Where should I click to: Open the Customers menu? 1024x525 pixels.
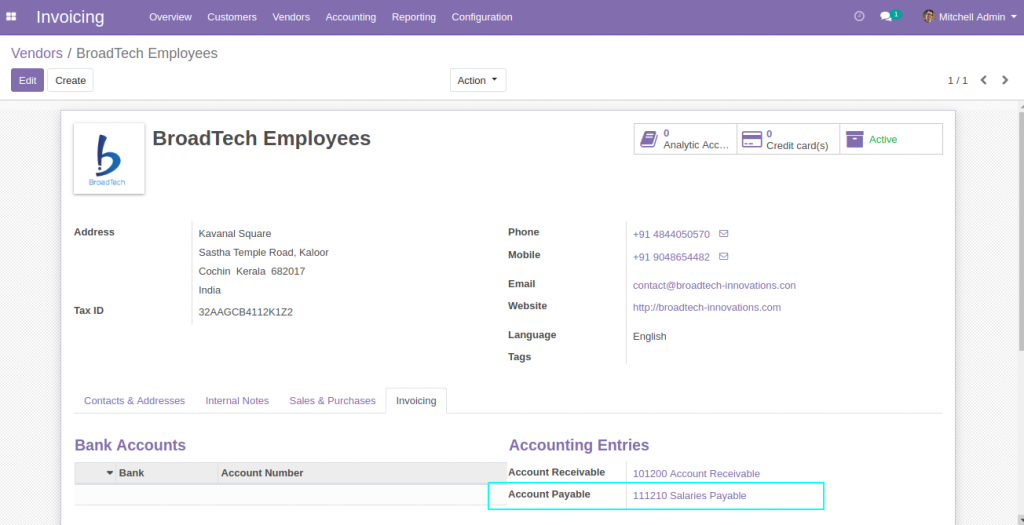(x=232, y=17)
